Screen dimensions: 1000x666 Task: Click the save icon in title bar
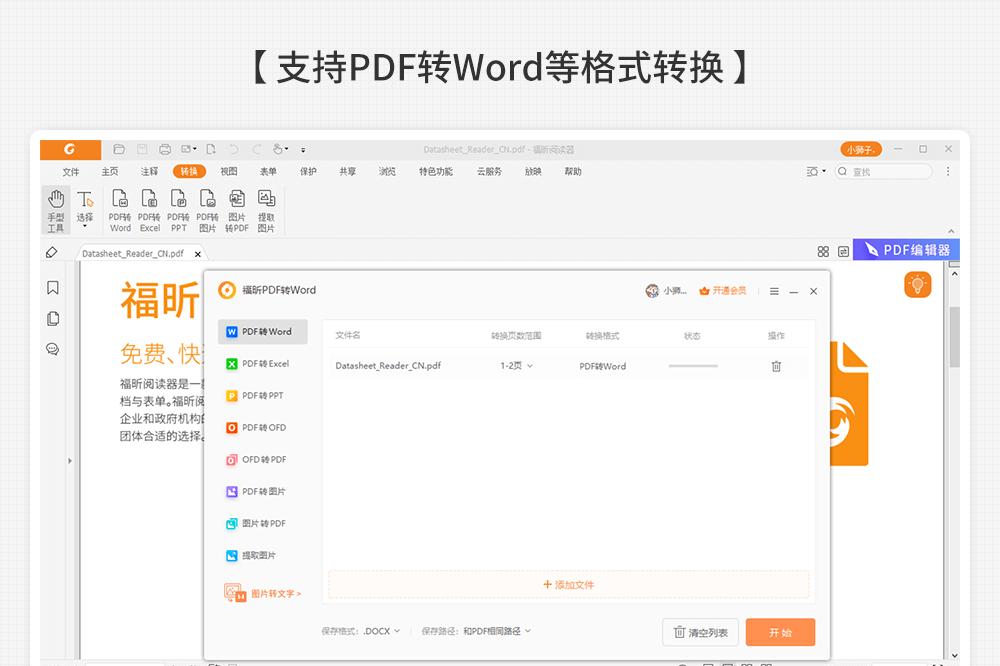click(142, 149)
